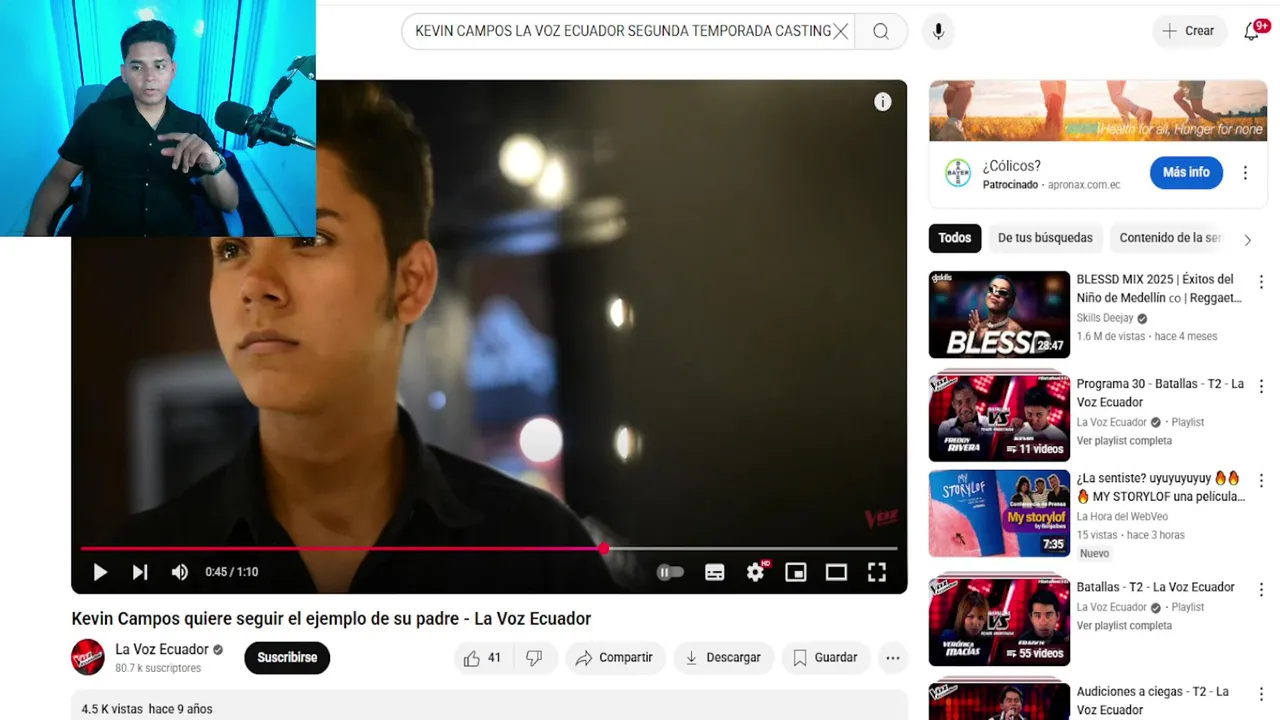The height and width of the screenshot is (720, 1280).
Task: Show video info card icon
Action: [x=883, y=101]
